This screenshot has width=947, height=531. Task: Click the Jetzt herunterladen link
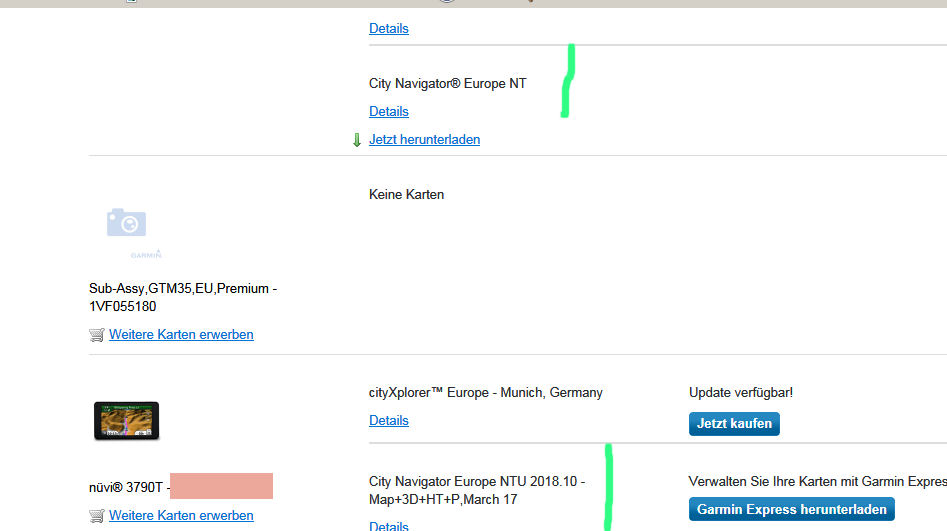tap(425, 140)
